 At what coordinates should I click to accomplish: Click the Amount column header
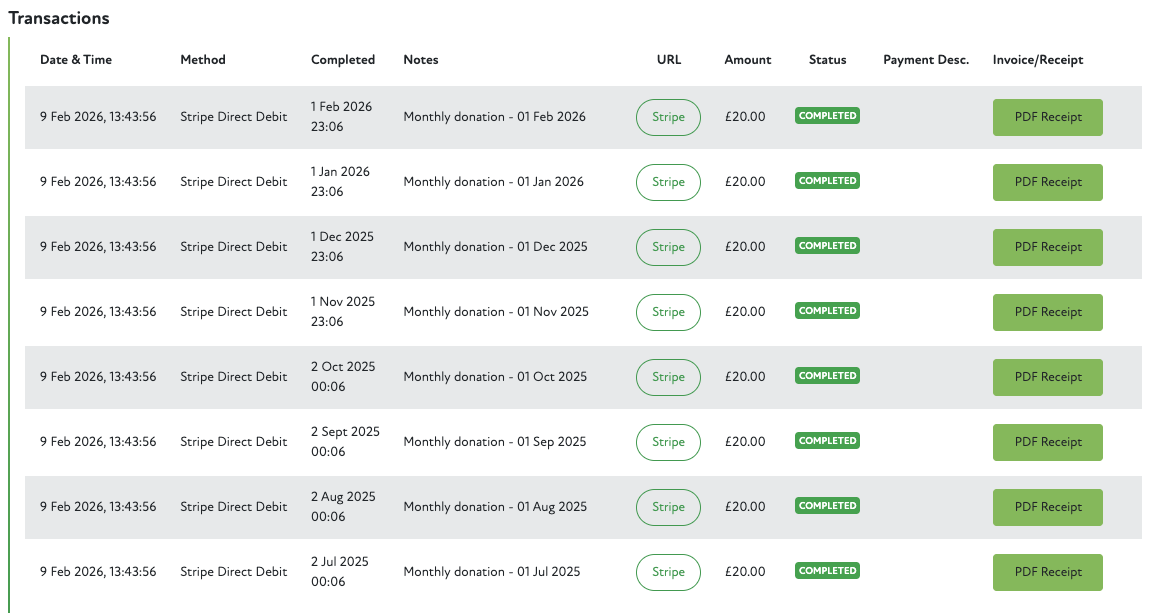coord(747,60)
